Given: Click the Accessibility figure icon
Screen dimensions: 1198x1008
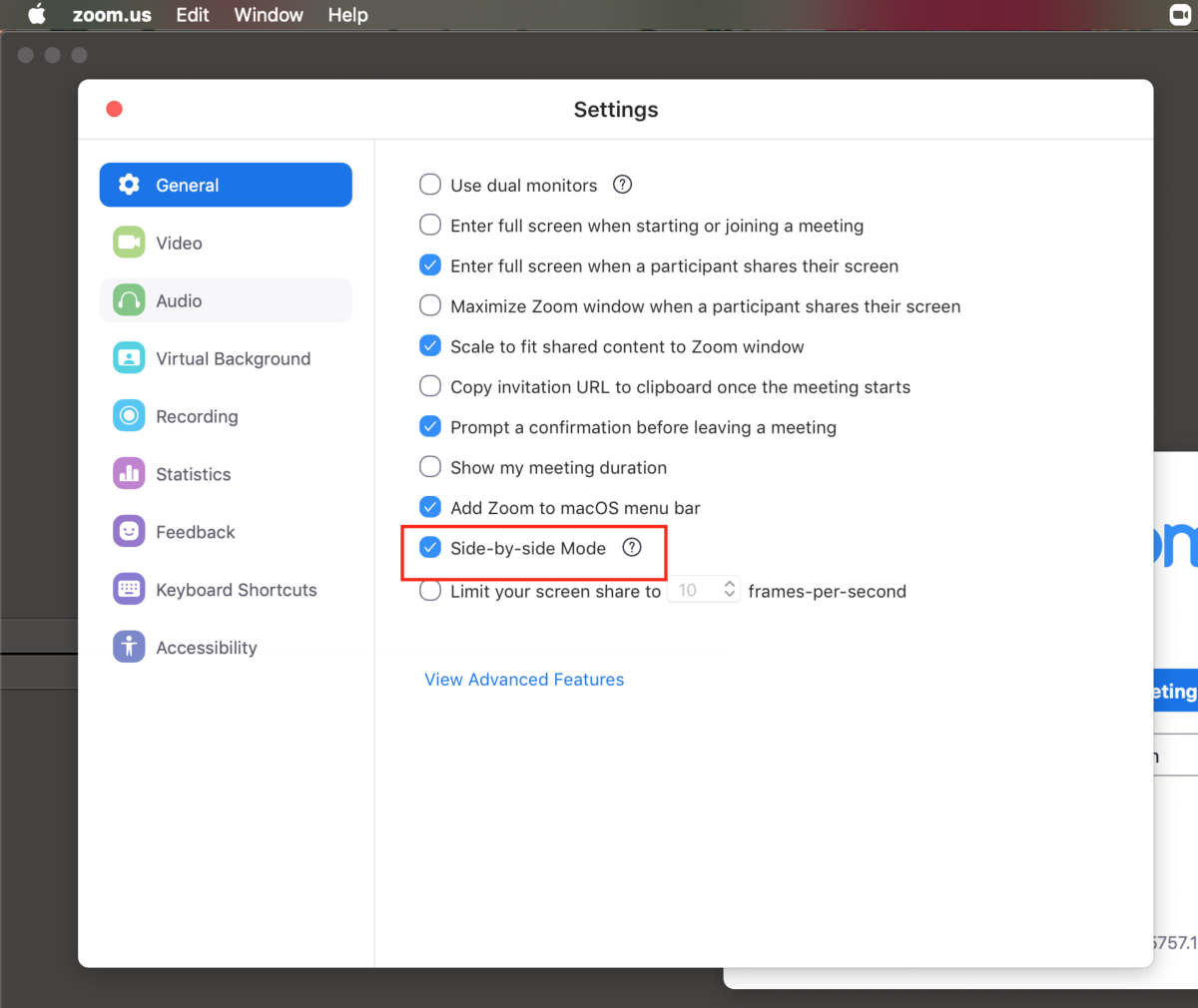Looking at the screenshot, I should 129,648.
